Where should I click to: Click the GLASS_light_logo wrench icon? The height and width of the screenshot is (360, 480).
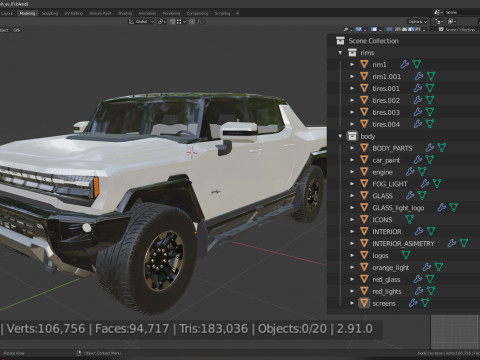441,207
